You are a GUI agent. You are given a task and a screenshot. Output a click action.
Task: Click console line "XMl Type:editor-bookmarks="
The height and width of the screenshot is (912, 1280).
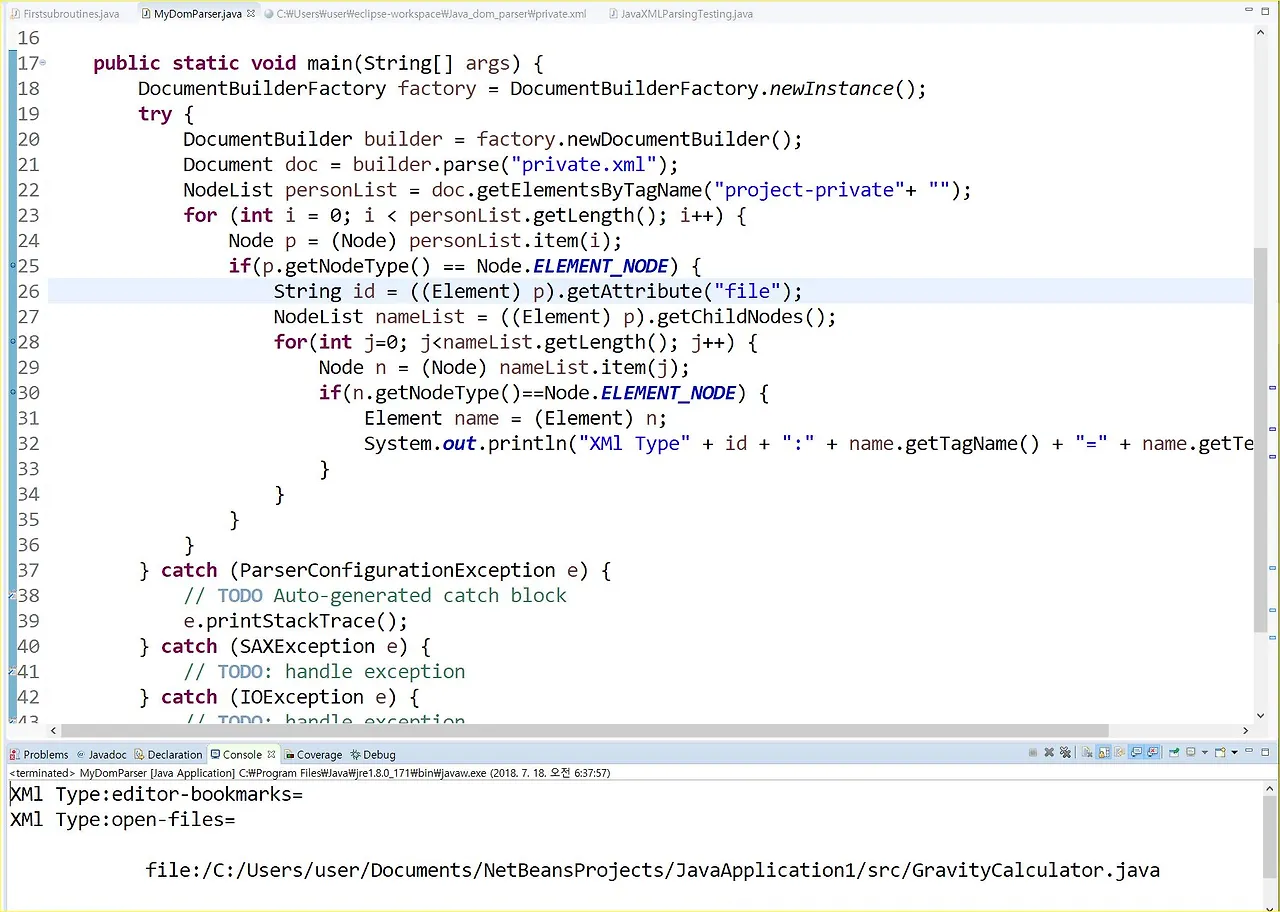156,795
